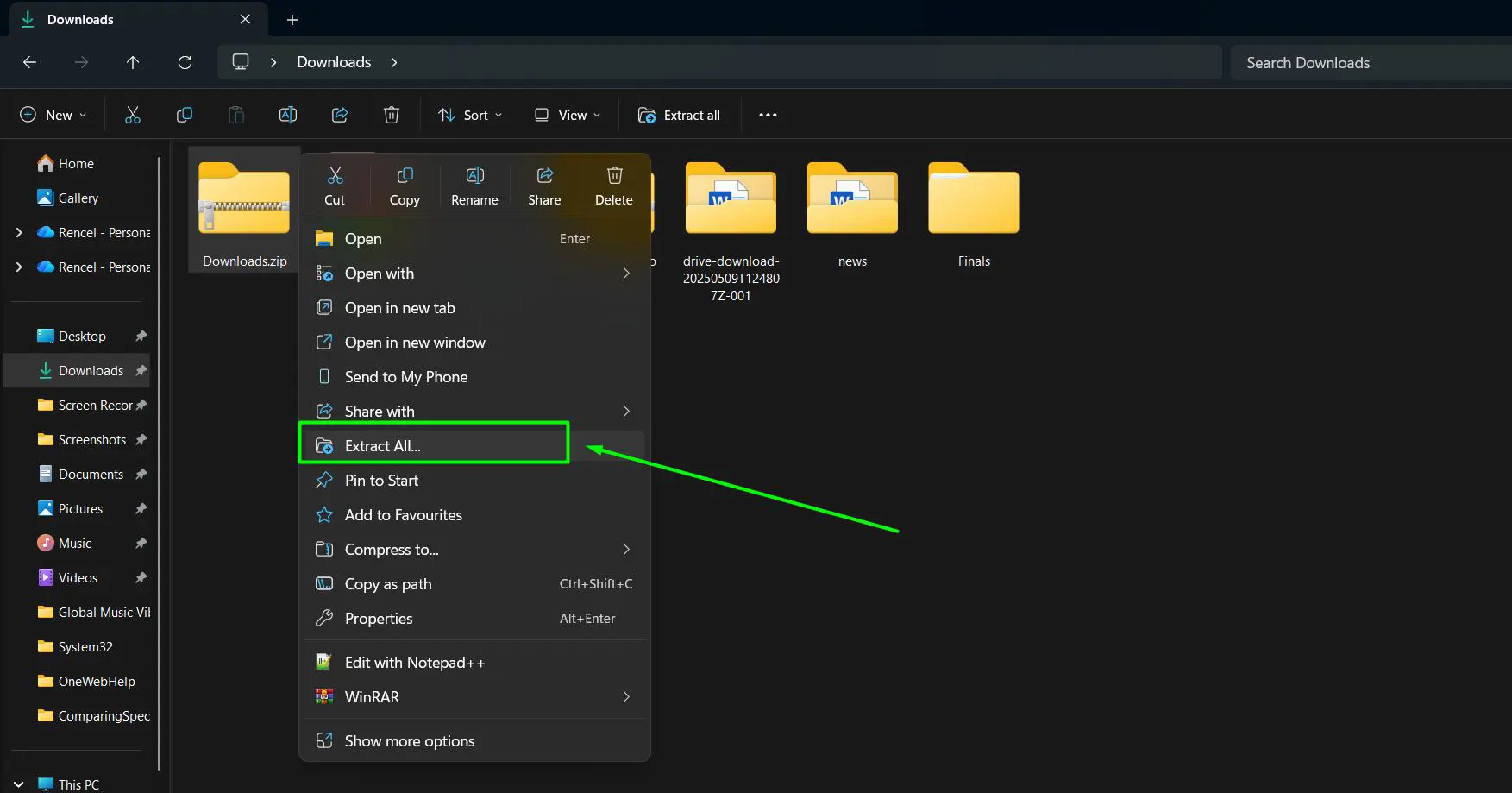1512x793 pixels.
Task: Click the Refresh icon in the address bar
Action: (x=185, y=62)
